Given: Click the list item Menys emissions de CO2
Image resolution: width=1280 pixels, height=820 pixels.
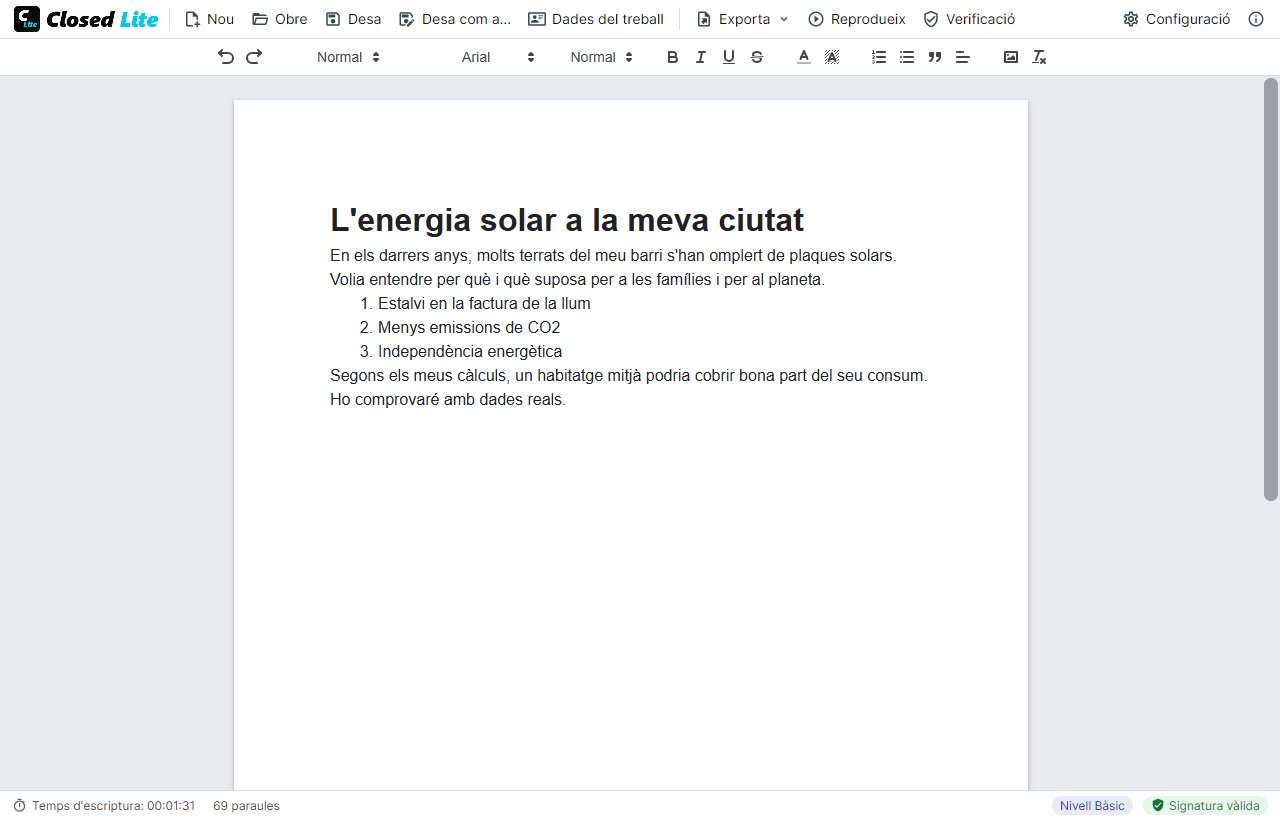Looking at the screenshot, I should pyautogui.click(x=469, y=327).
